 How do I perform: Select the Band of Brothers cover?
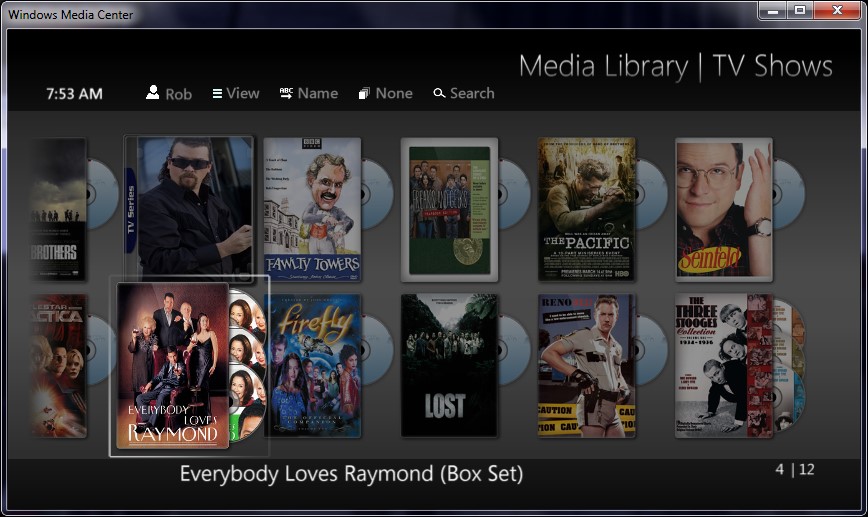[x=59, y=209]
